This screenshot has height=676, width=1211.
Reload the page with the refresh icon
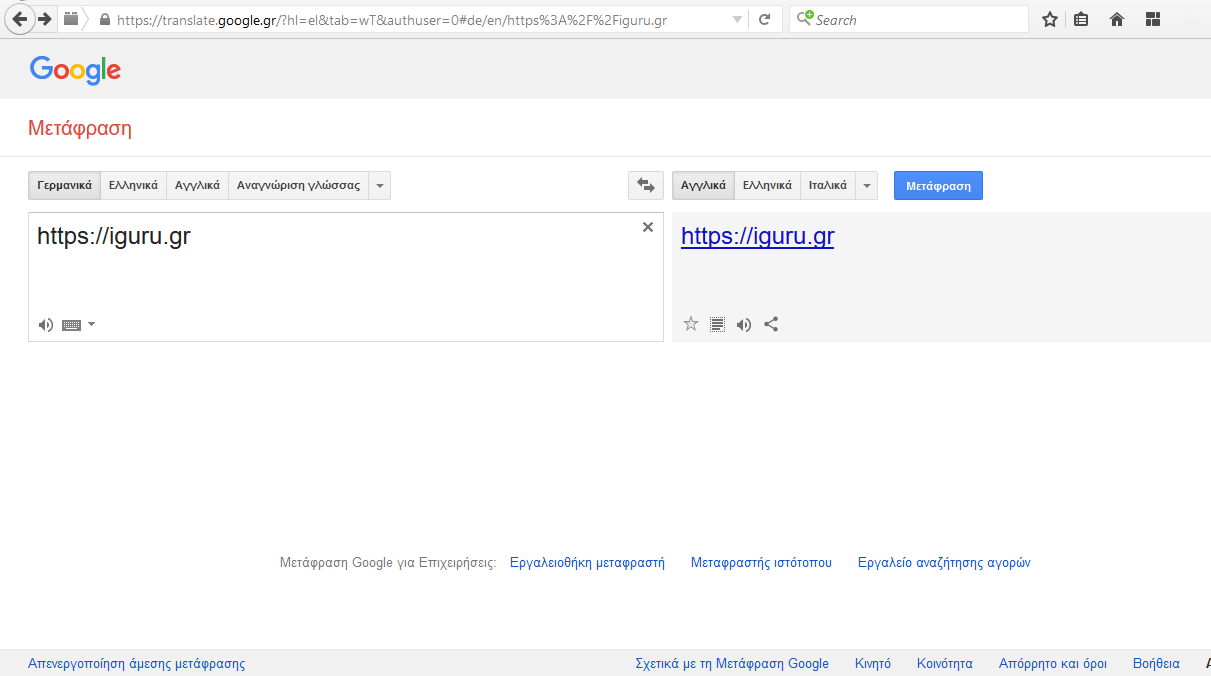pyautogui.click(x=764, y=20)
